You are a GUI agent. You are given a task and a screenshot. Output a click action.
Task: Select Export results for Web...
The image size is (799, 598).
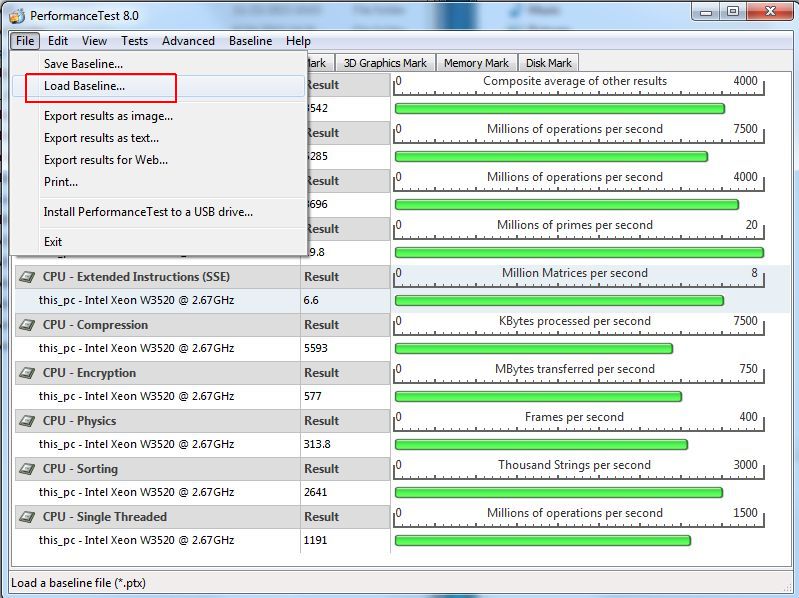pos(159,160)
